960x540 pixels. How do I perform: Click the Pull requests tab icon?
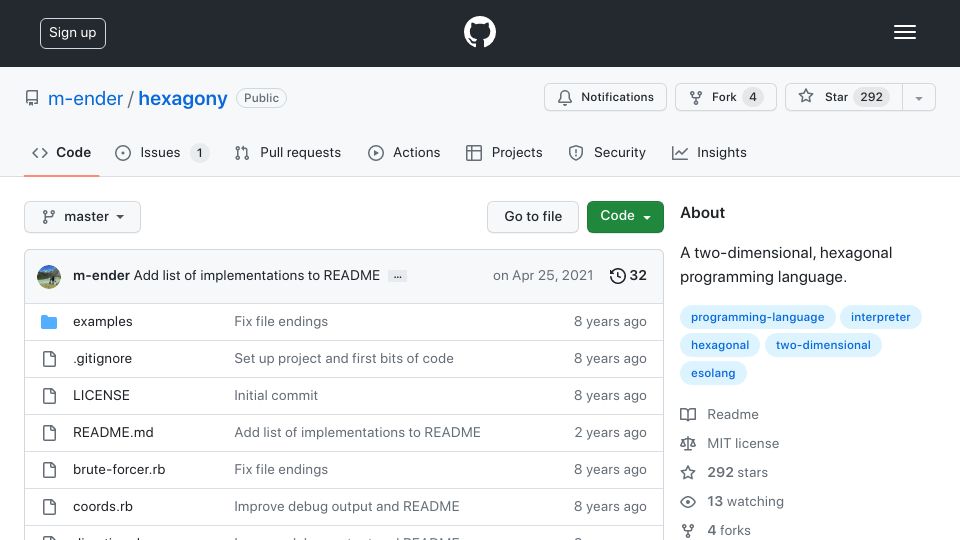click(x=242, y=152)
